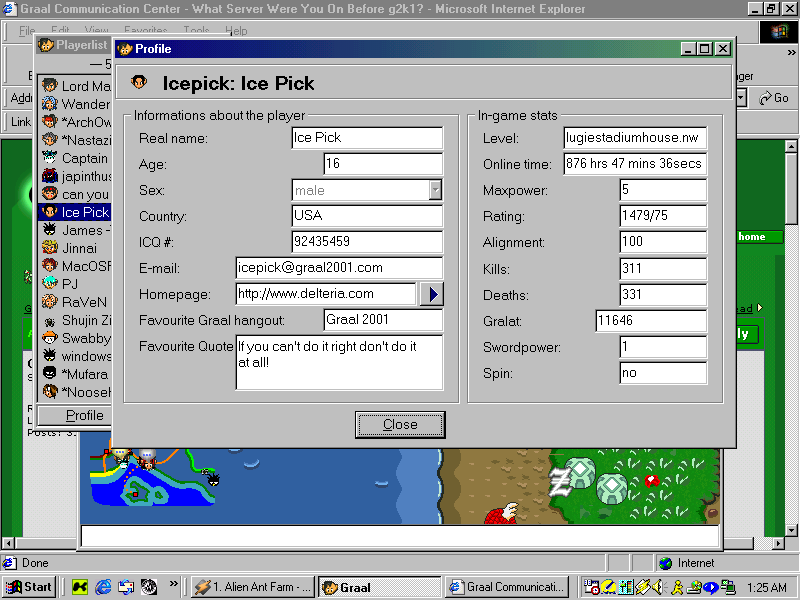
Task: Click the Real name field
Action: pyautogui.click(x=367, y=138)
